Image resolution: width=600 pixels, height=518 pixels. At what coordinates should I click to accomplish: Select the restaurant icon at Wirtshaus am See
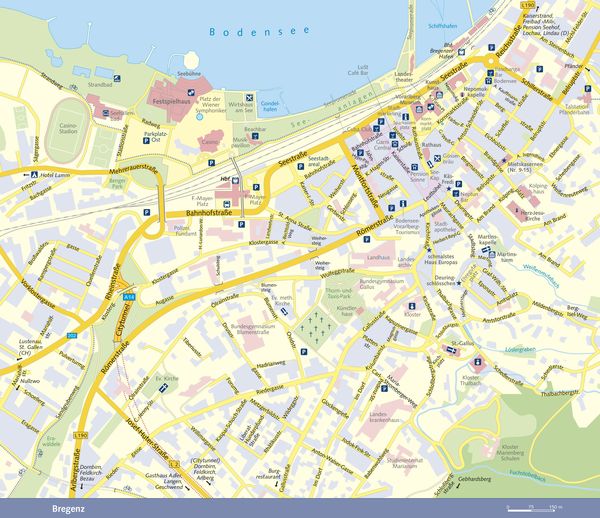tap(249, 97)
